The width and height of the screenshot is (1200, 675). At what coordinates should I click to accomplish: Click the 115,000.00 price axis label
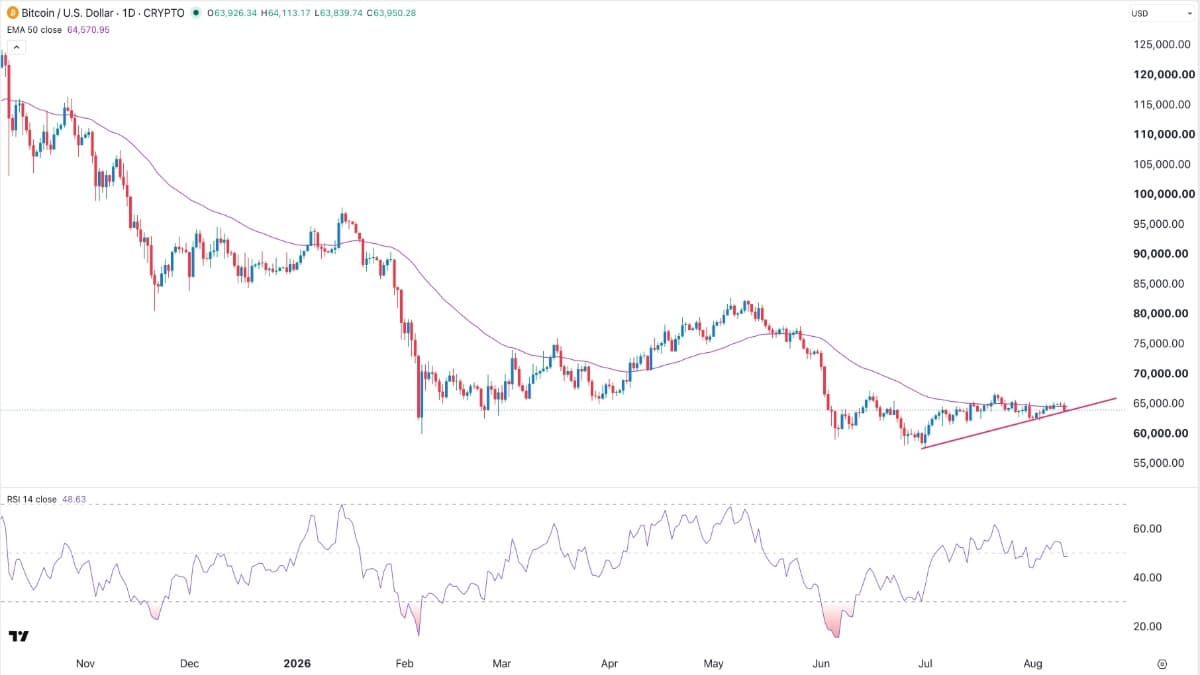[1160, 105]
